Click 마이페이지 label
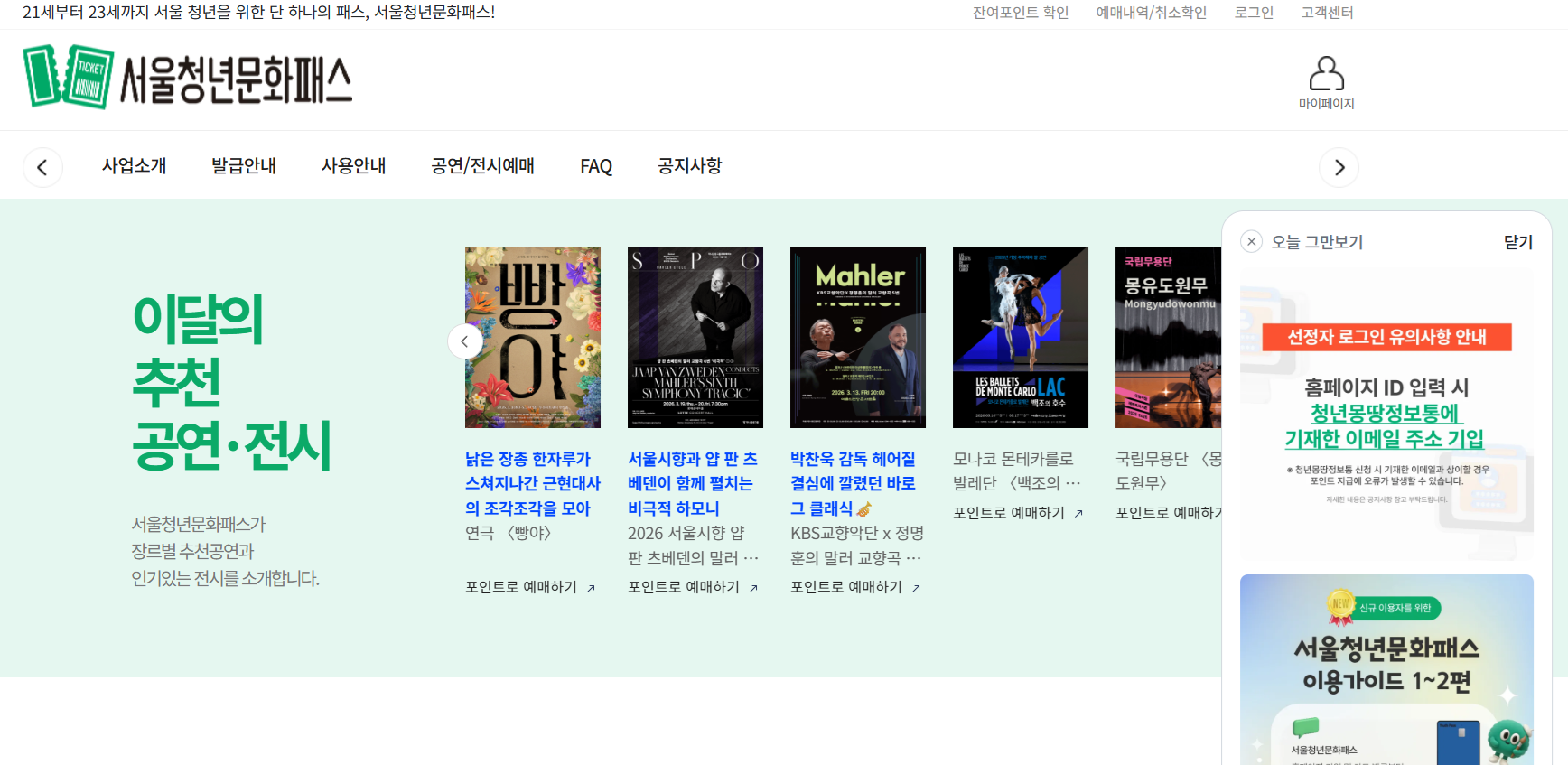The height and width of the screenshot is (765, 1568). (x=1326, y=104)
